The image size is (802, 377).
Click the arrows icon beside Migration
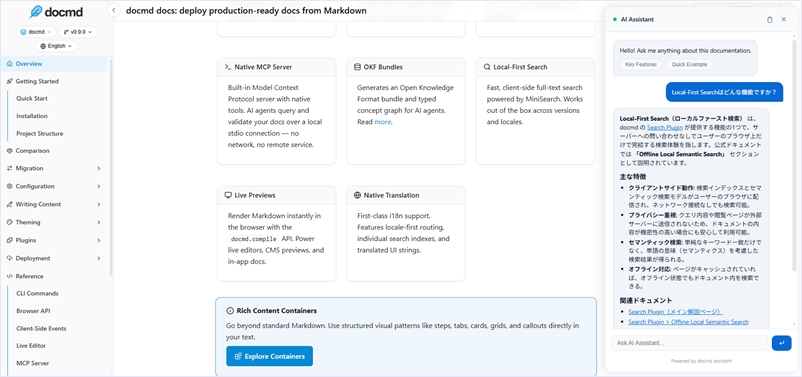10,168
